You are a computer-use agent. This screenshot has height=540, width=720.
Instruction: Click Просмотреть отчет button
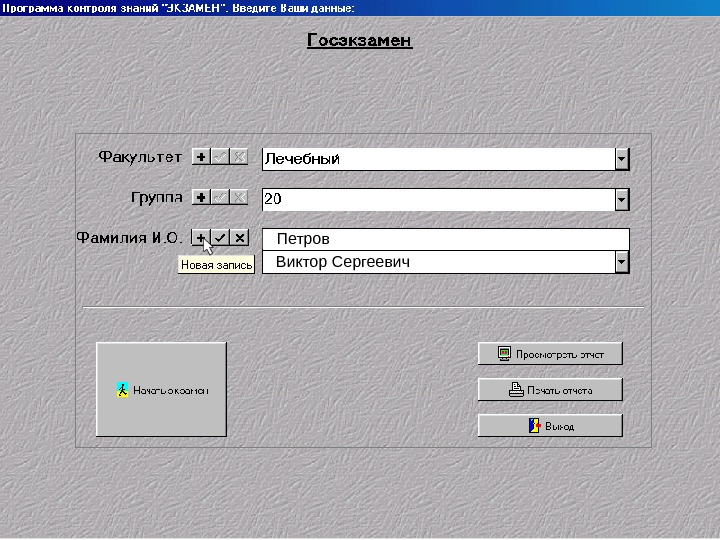pos(550,354)
